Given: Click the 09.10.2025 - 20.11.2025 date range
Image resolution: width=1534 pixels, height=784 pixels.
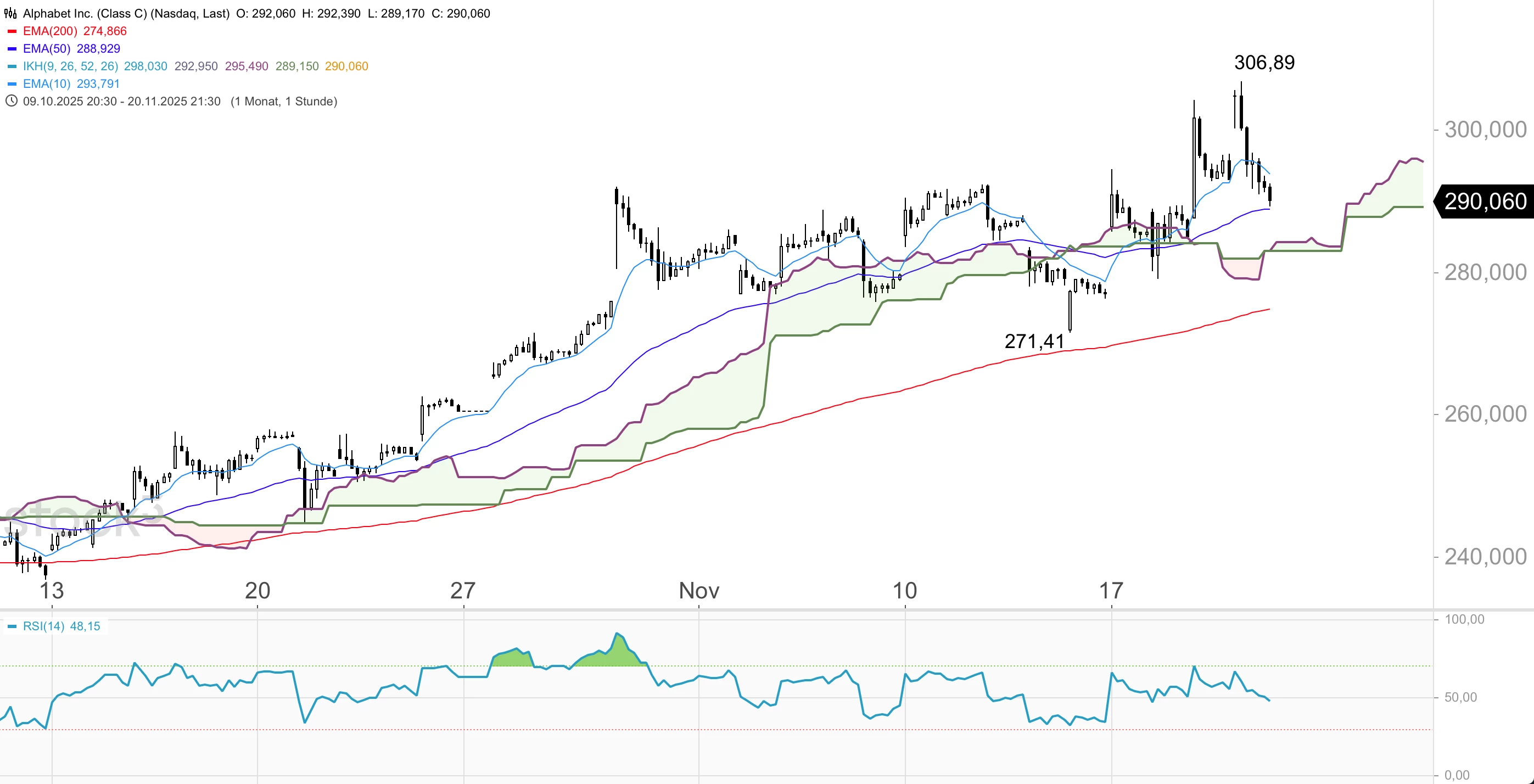Looking at the screenshot, I should (121, 101).
